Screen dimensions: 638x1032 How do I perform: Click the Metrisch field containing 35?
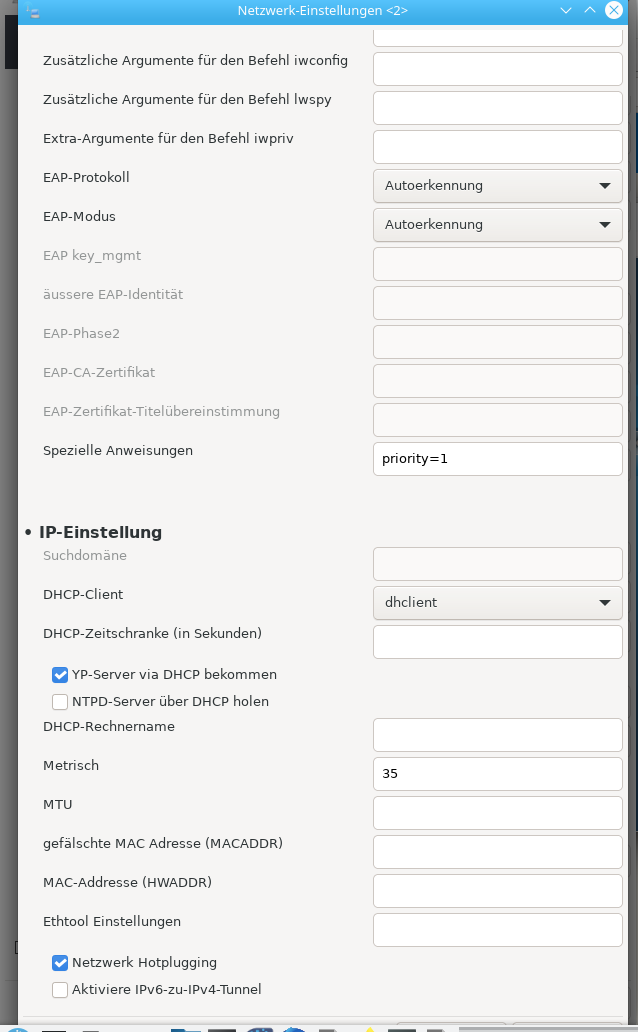pos(498,773)
